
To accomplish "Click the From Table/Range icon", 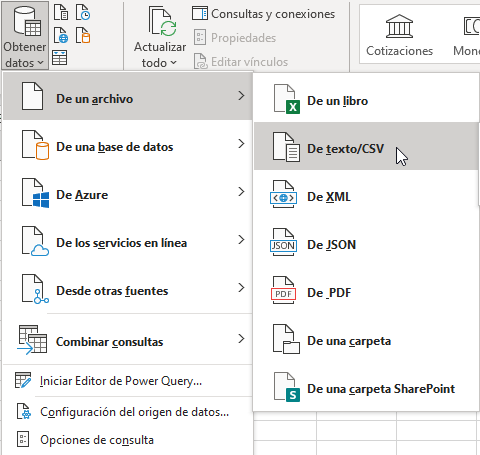I will point(60,58).
